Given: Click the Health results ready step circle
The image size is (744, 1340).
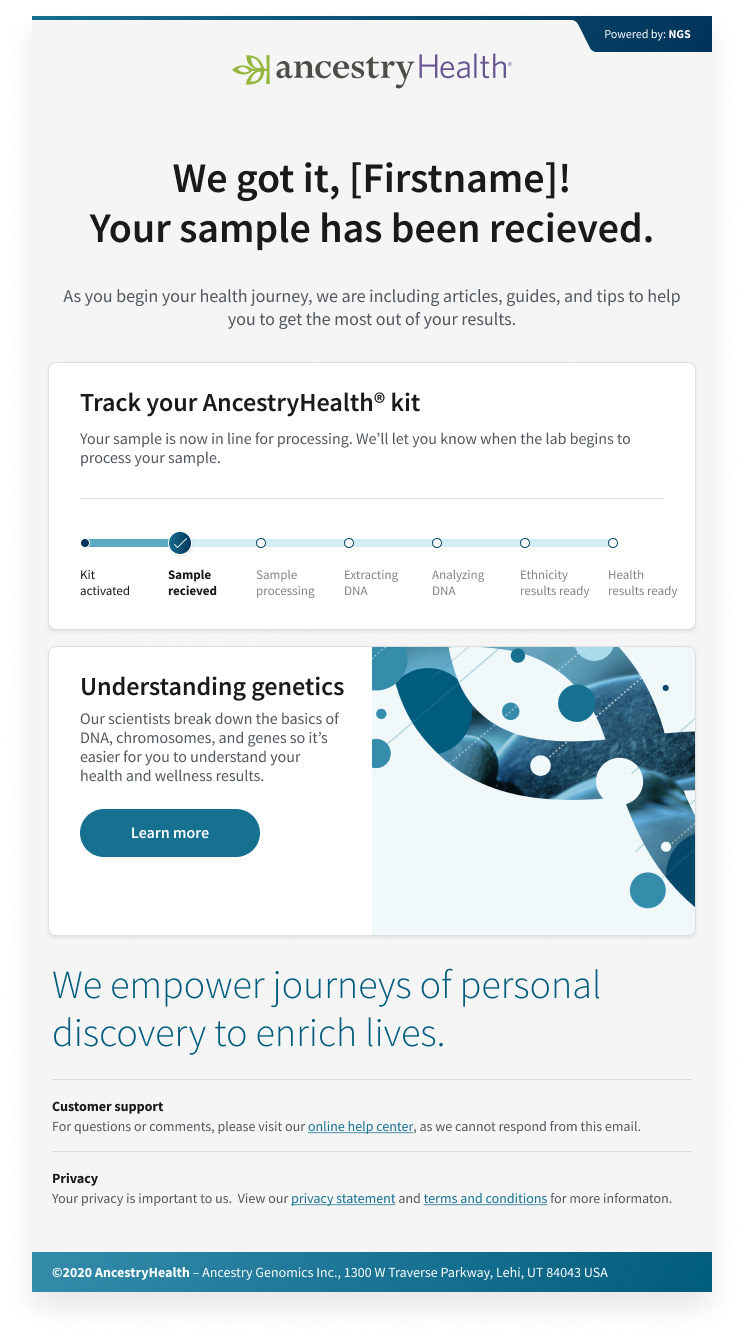Looking at the screenshot, I should (613, 543).
